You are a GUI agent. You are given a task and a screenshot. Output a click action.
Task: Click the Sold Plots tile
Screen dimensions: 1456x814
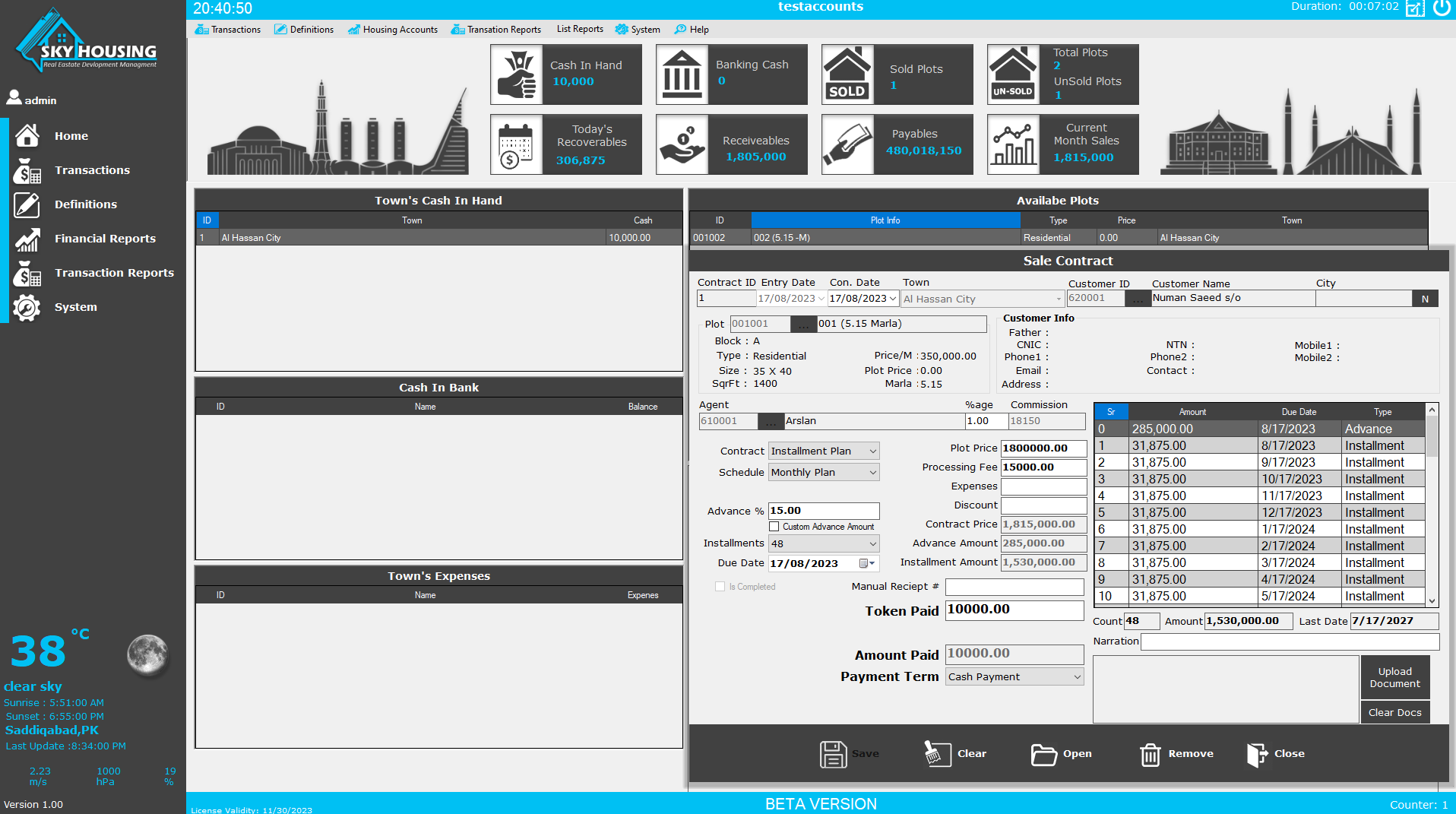pyautogui.click(x=897, y=74)
